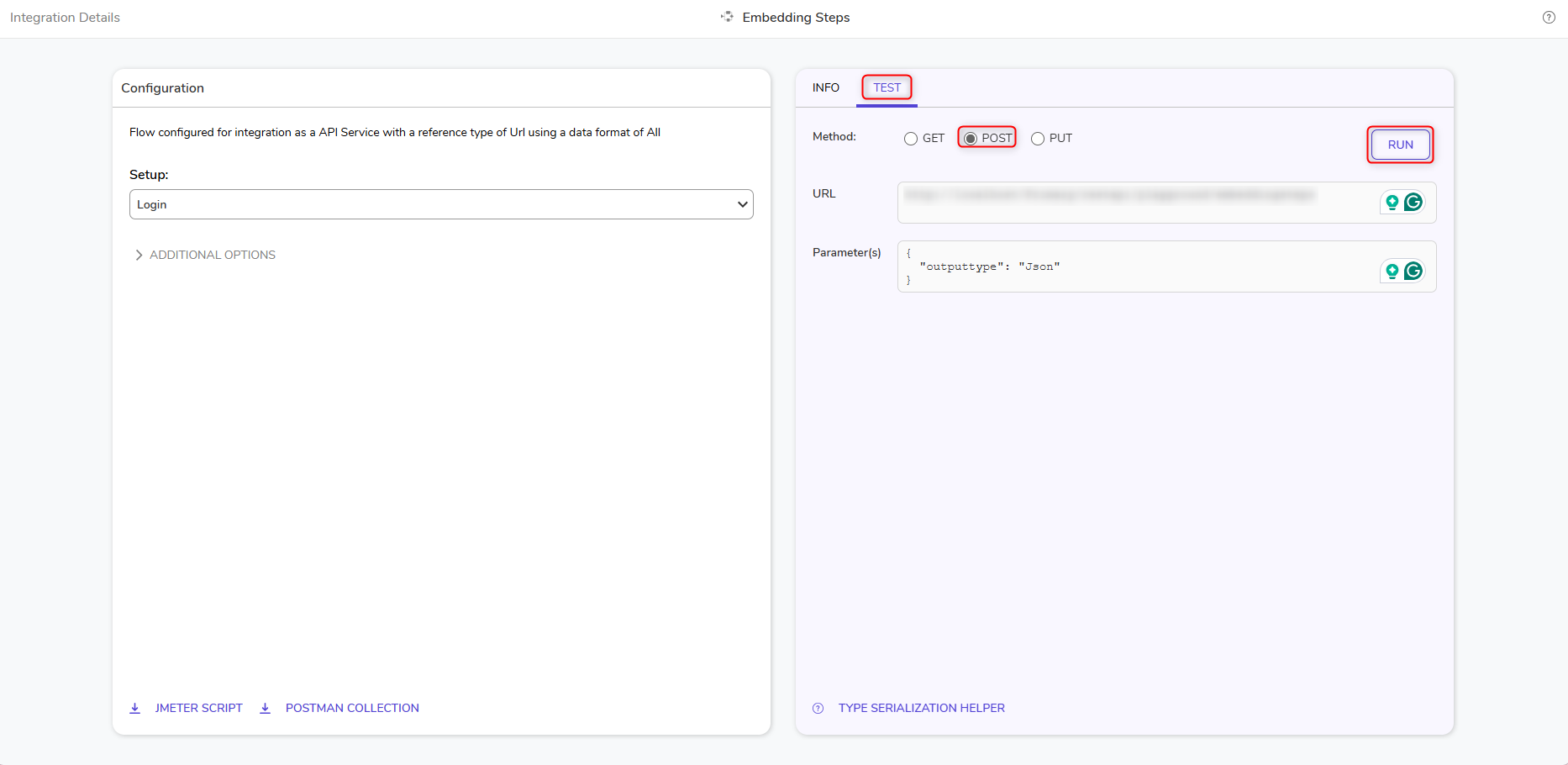
Task: Click the Setup: label
Action: [x=149, y=175]
